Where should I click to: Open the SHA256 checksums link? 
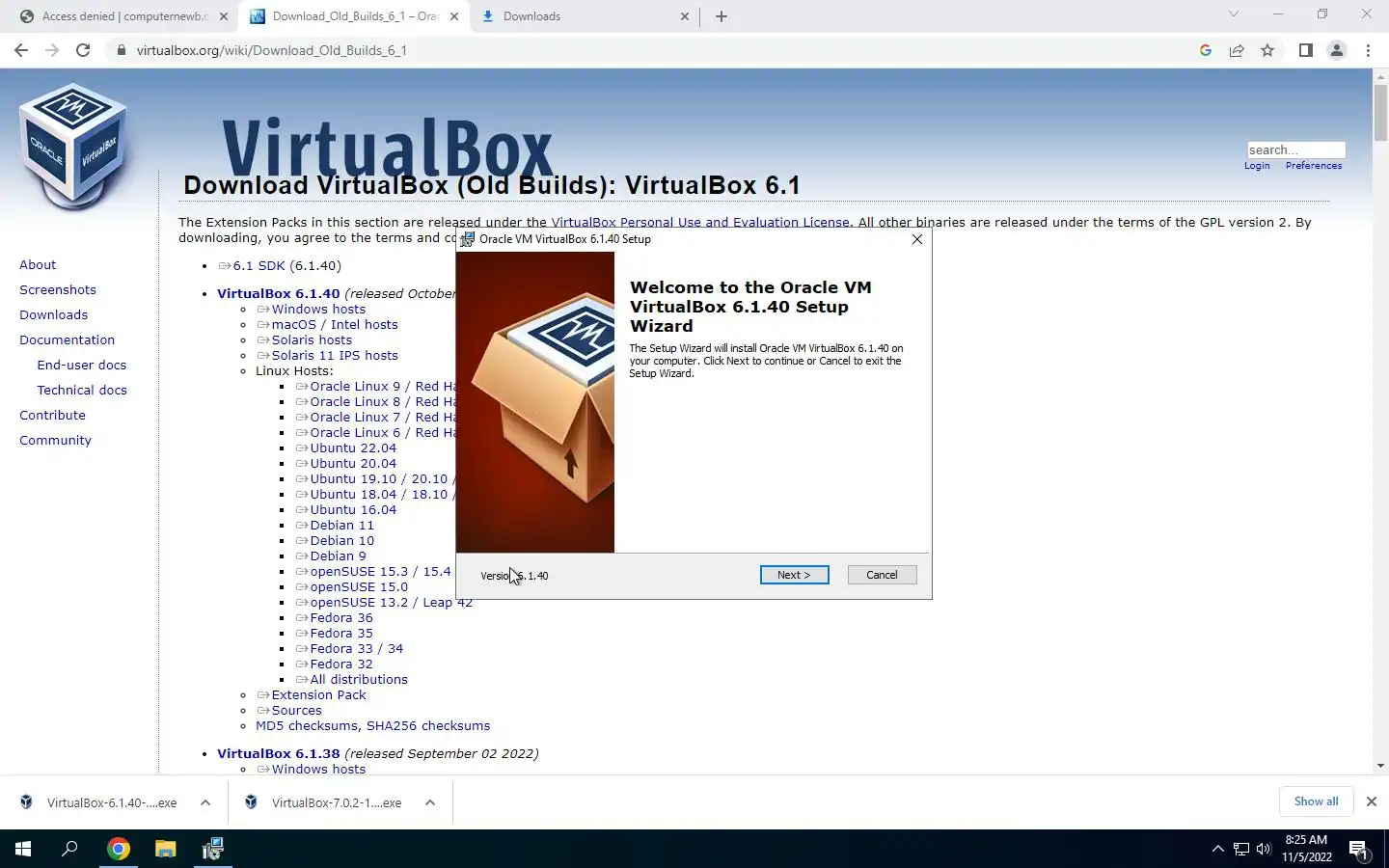pyautogui.click(x=428, y=726)
